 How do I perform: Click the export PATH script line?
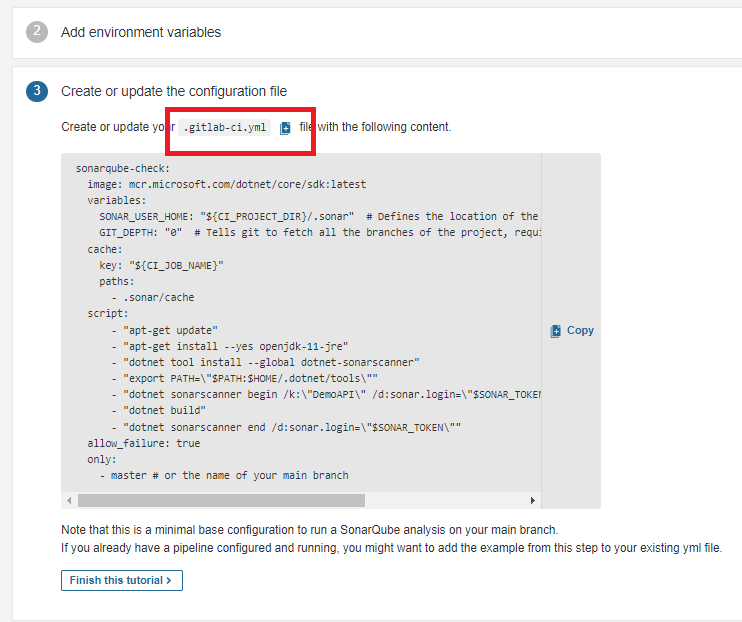coord(244,378)
